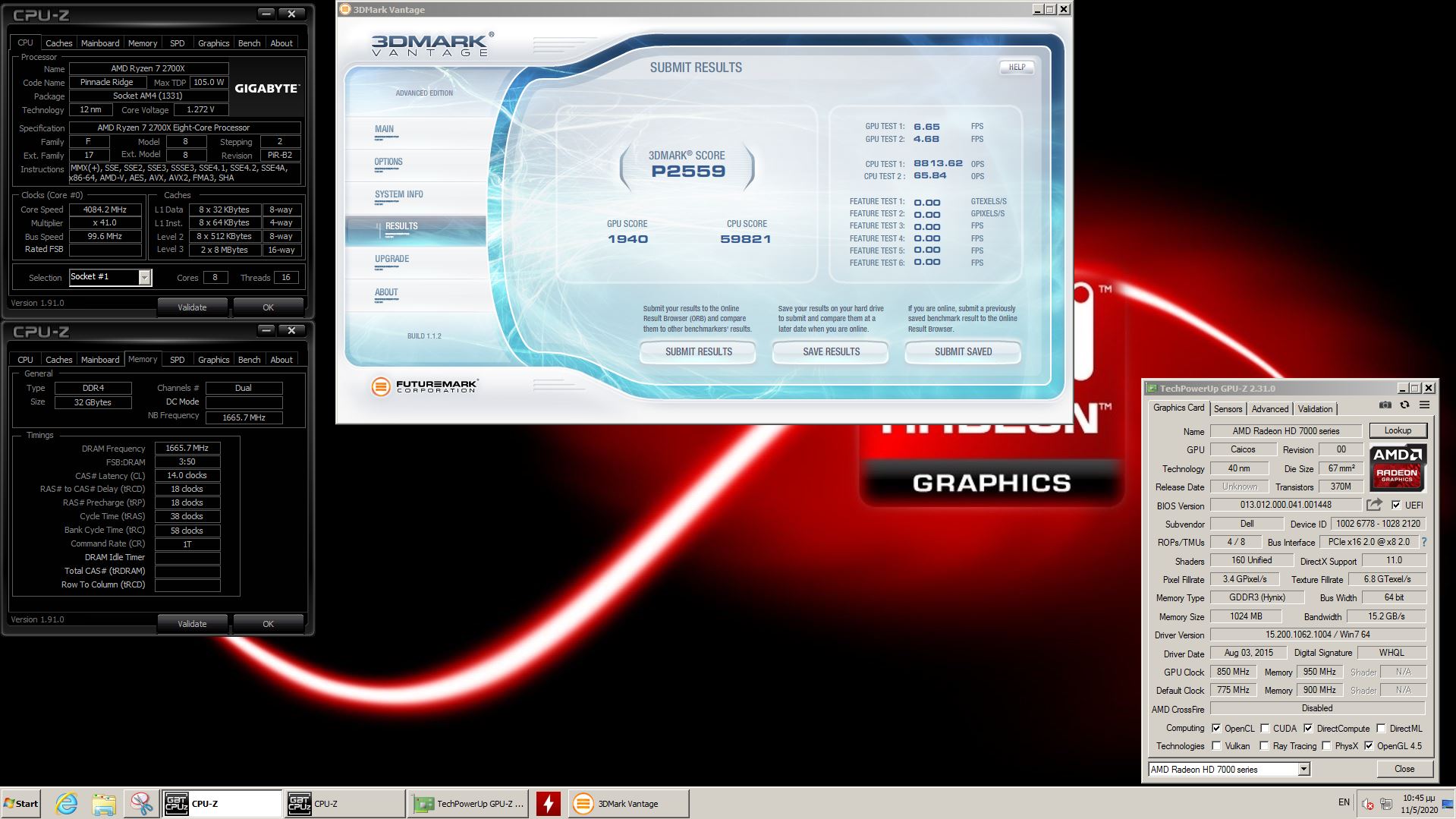Screen dimensions: 1456x819
Task: Click the BIOS share/export arrow icon
Action: pyautogui.click(x=1374, y=505)
